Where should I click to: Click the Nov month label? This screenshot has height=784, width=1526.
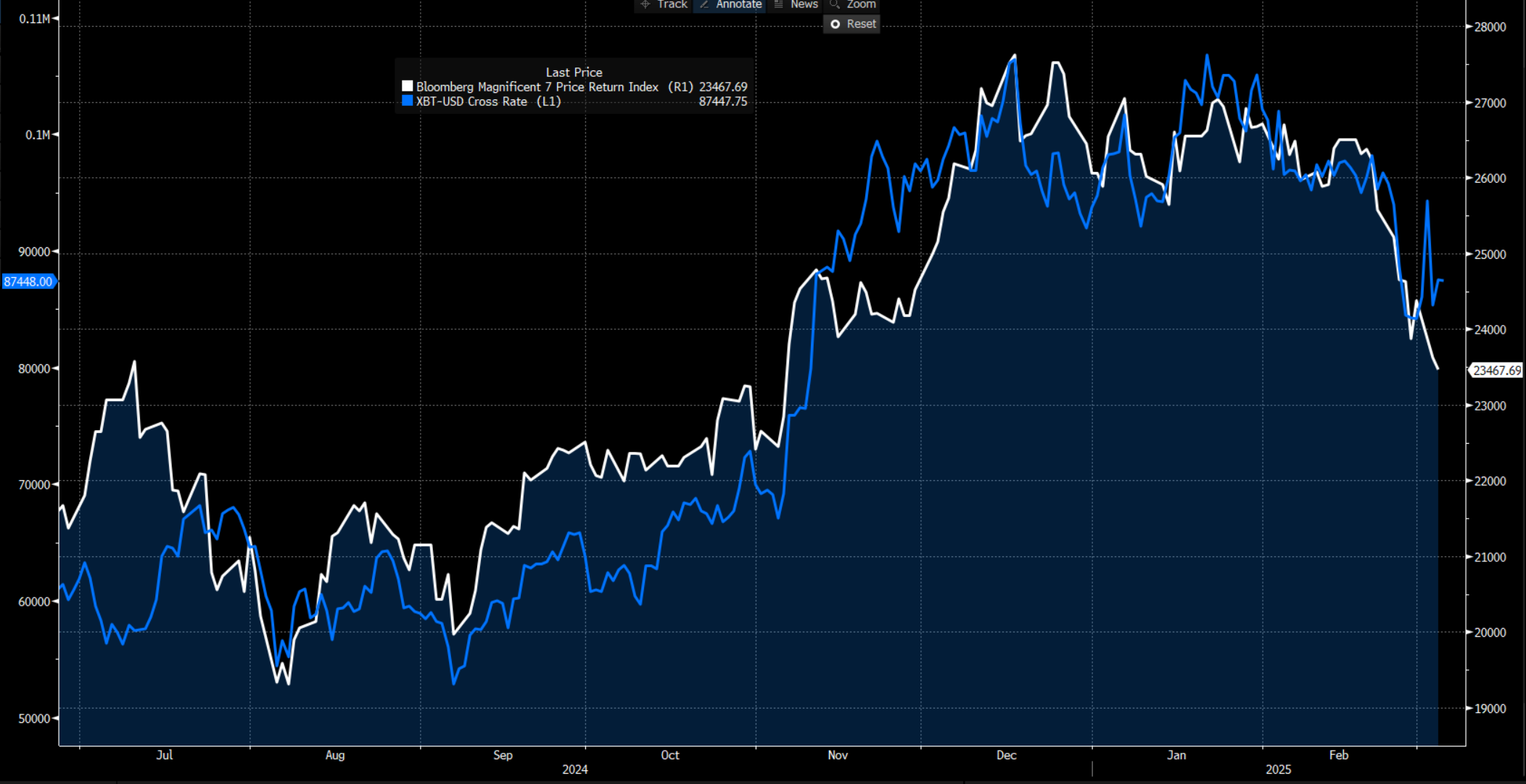click(838, 755)
